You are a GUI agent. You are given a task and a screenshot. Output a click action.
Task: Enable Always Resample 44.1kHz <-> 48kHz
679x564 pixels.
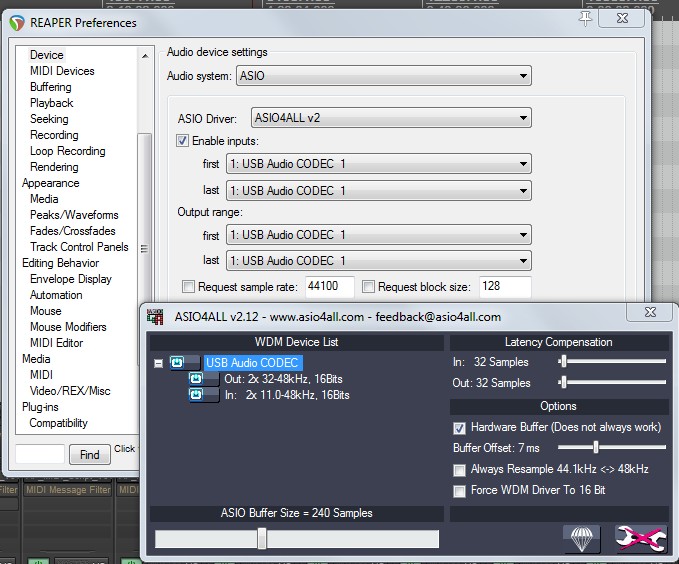point(459,470)
